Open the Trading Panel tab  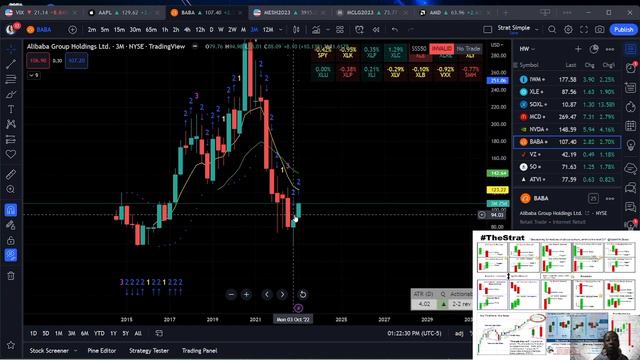coord(200,351)
